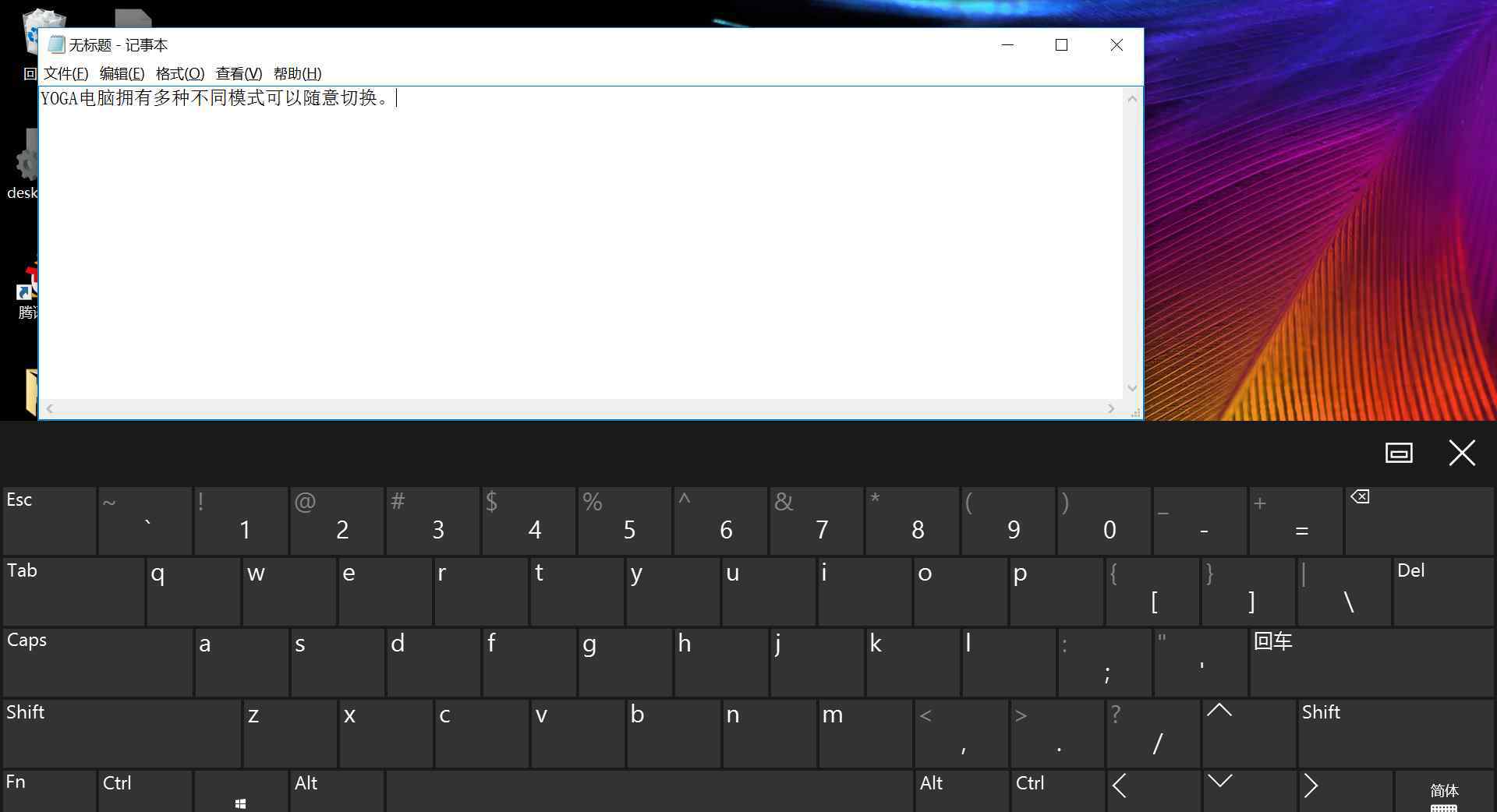This screenshot has width=1497, height=812.
Task: Tap the l key
Action: (x=1008, y=662)
